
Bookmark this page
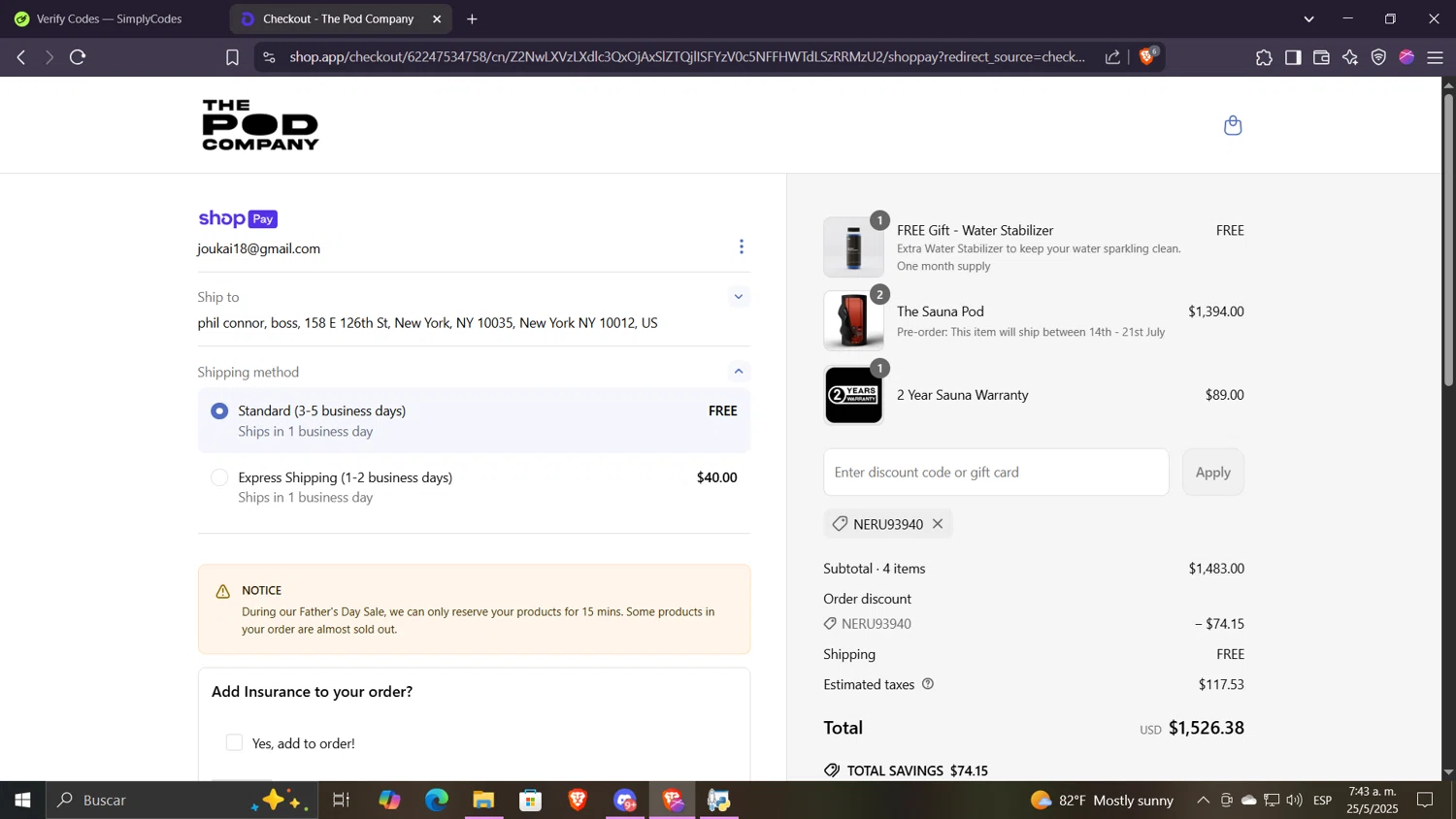click(x=232, y=57)
